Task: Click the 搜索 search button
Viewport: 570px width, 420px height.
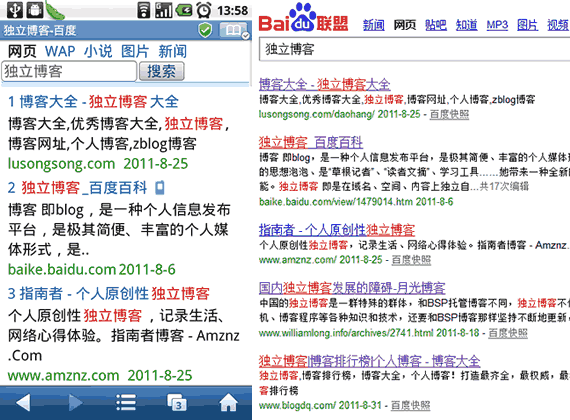Action: [x=161, y=71]
